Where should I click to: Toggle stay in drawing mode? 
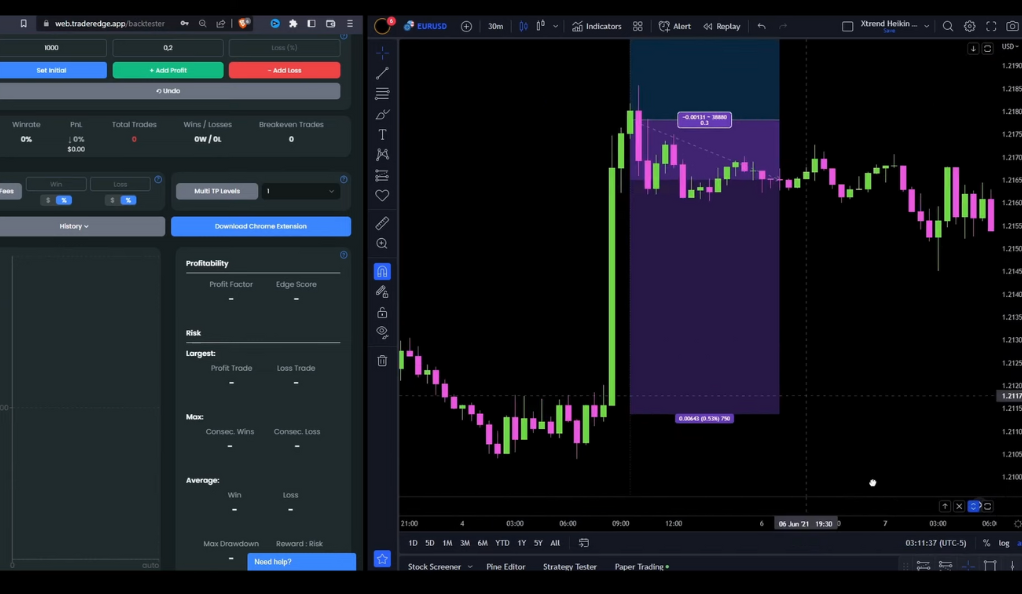[x=382, y=292]
